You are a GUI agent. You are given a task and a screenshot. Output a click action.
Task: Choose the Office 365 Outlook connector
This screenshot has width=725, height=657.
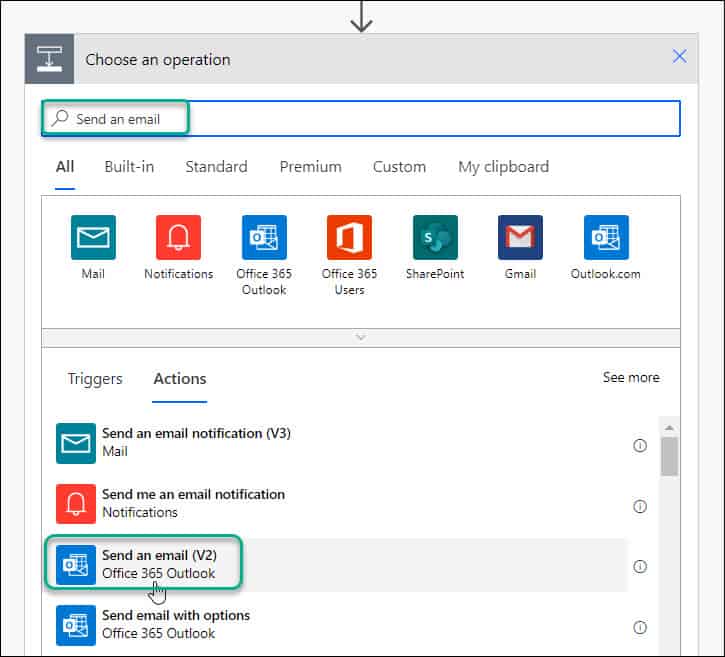click(x=264, y=237)
